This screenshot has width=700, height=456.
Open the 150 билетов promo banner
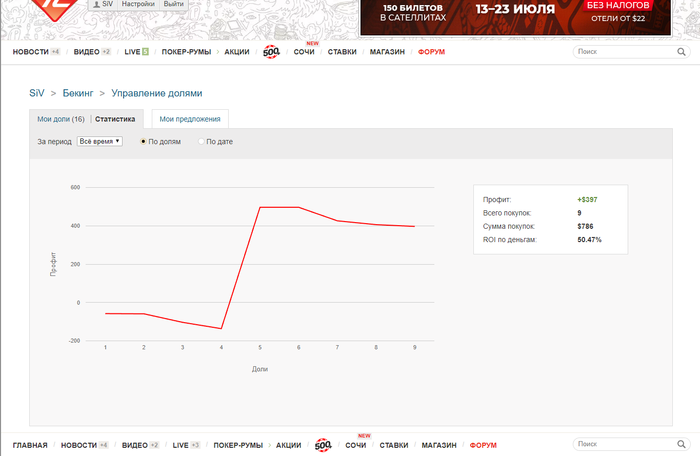(x=516, y=17)
